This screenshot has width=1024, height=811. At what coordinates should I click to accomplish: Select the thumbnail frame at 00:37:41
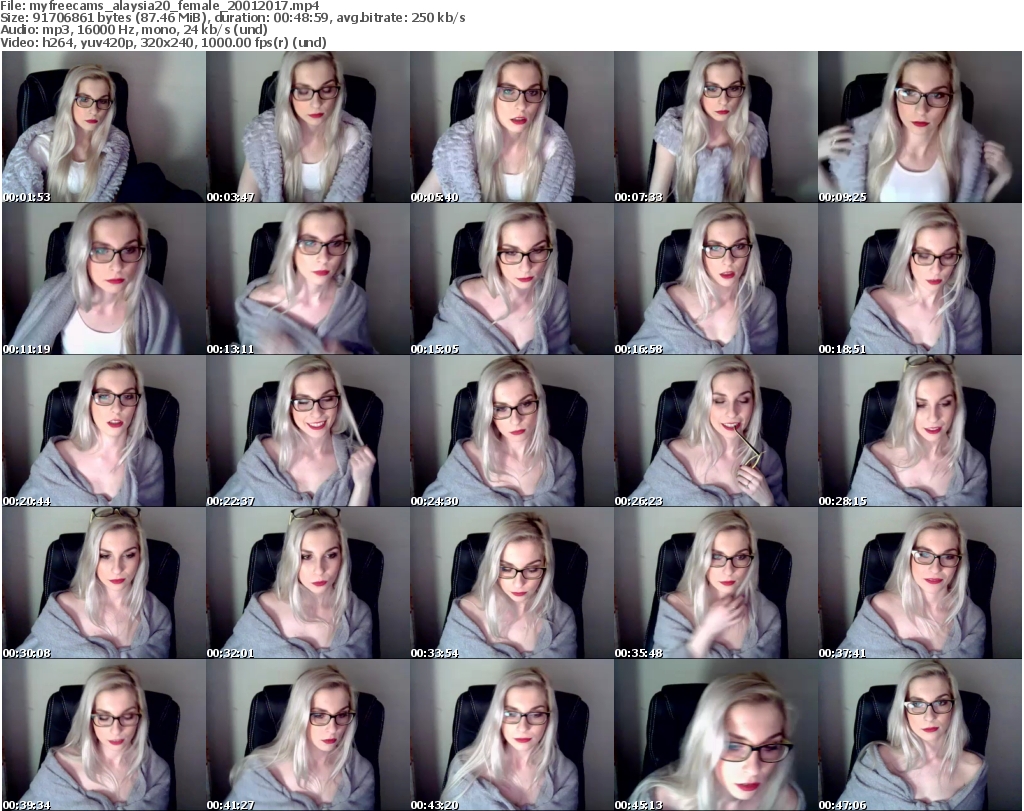coord(919,583)
